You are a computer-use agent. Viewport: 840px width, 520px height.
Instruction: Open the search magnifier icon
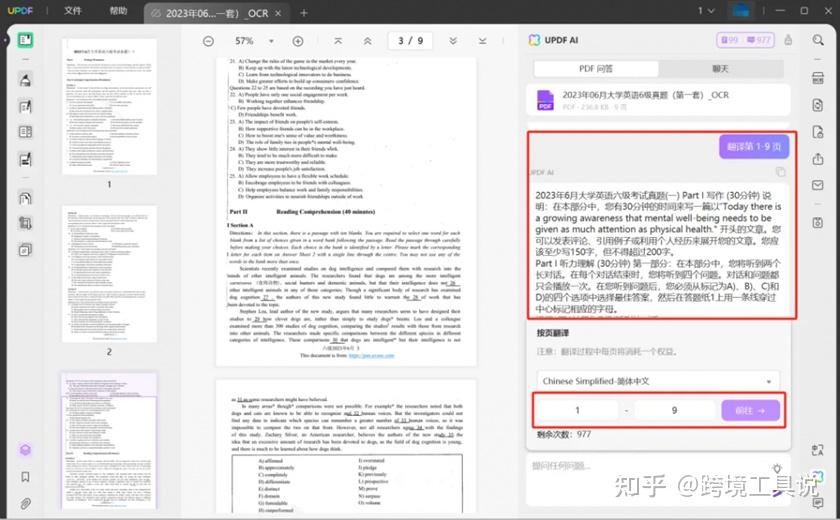pyautogui.click(x=818, y=40)
